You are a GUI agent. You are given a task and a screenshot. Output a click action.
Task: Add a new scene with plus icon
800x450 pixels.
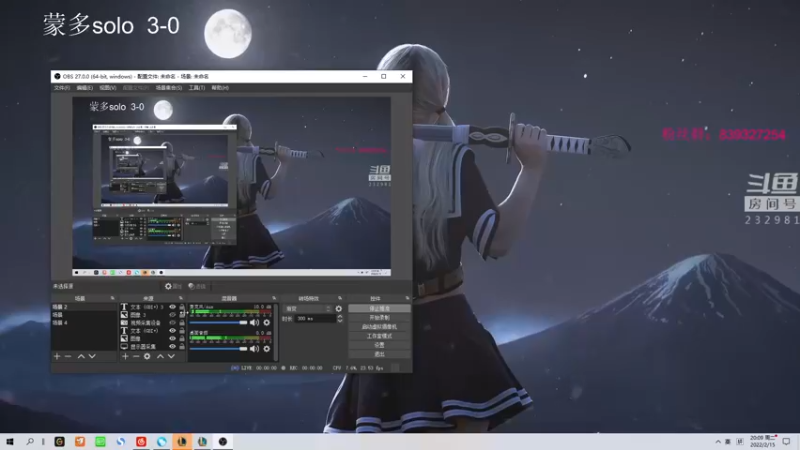(x=57, y=356)
